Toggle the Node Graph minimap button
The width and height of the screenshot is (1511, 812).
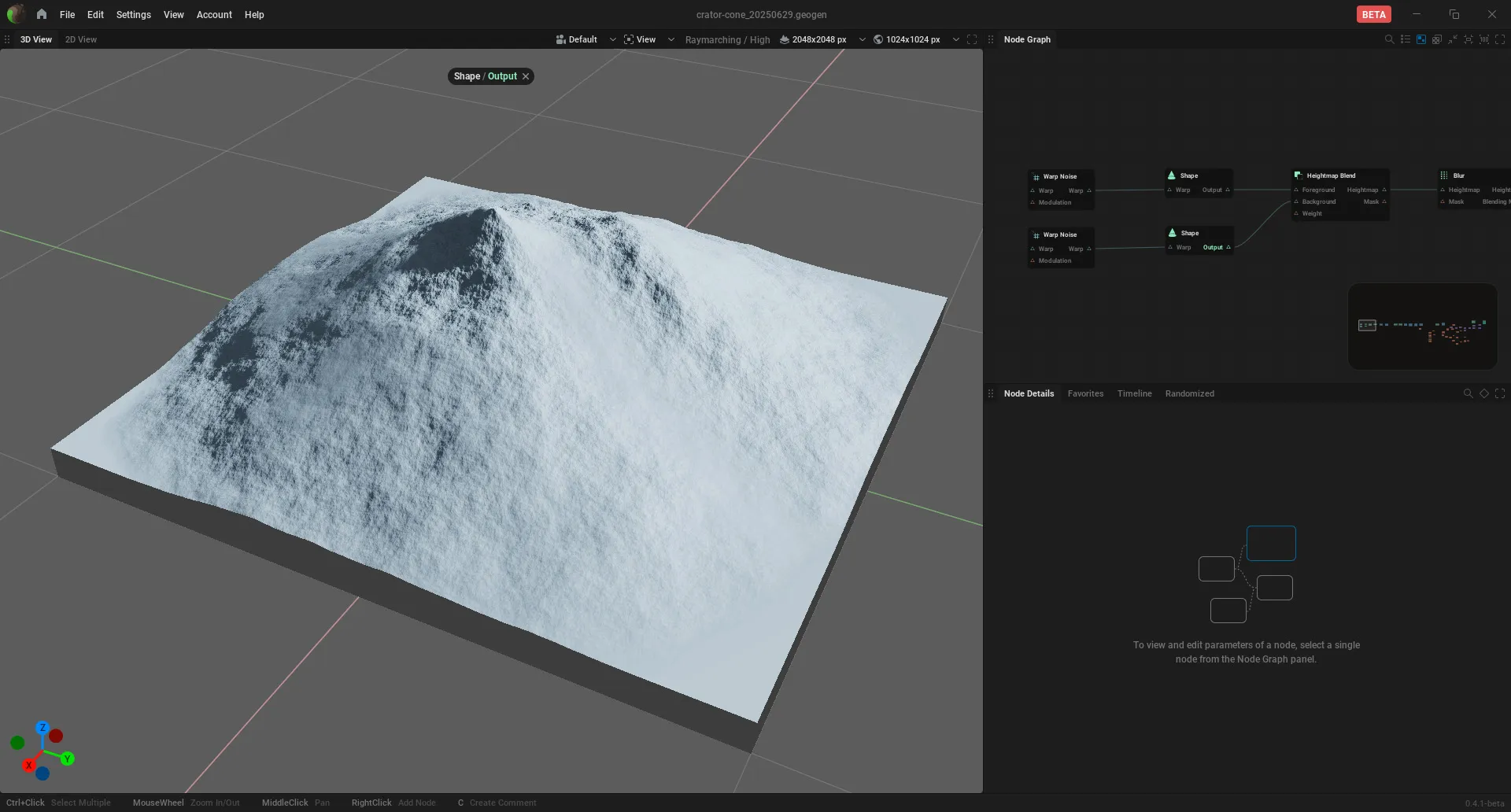[x=1421, y=39]
